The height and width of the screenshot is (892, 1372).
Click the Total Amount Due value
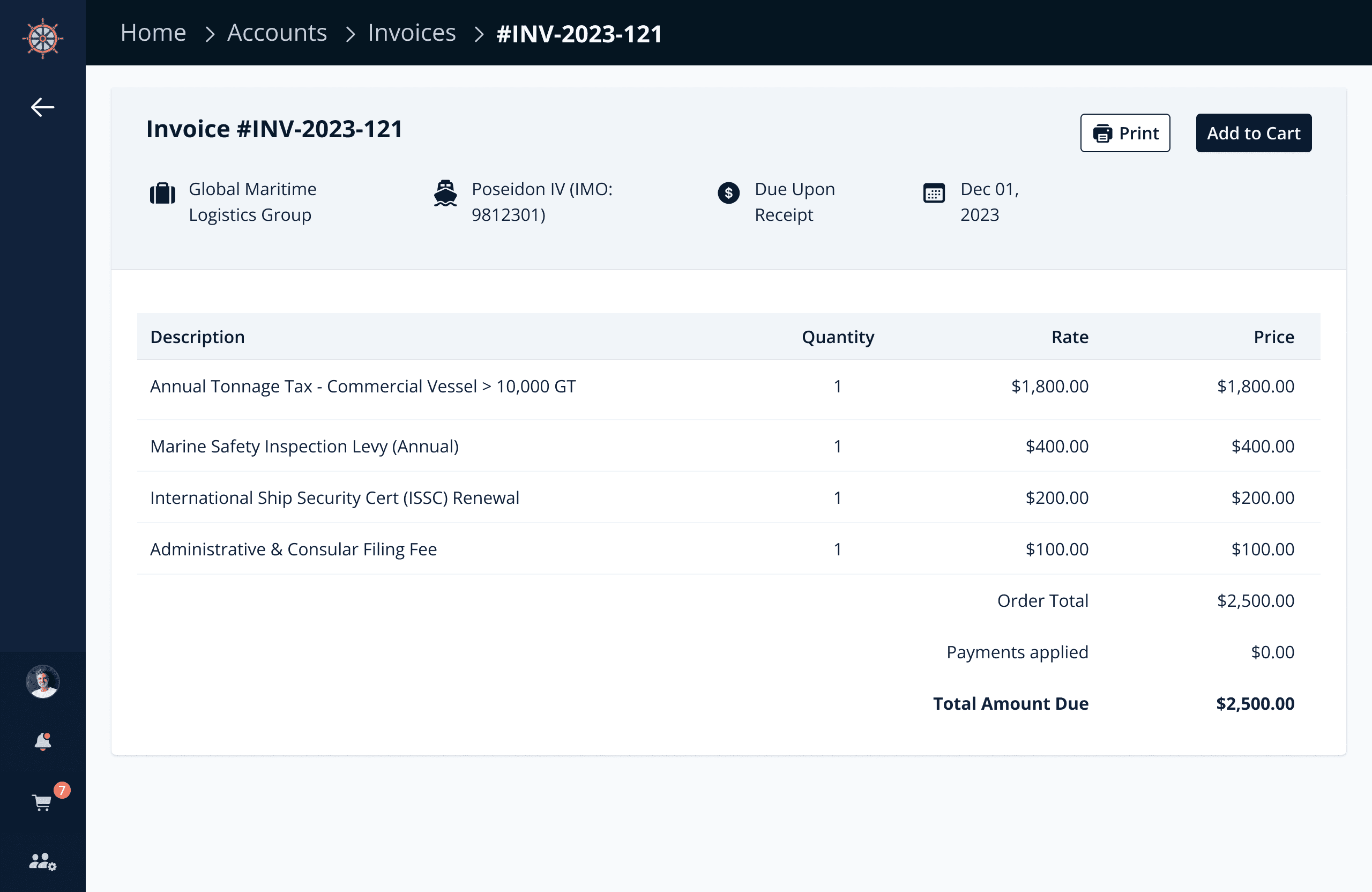tap(1255, 703)
